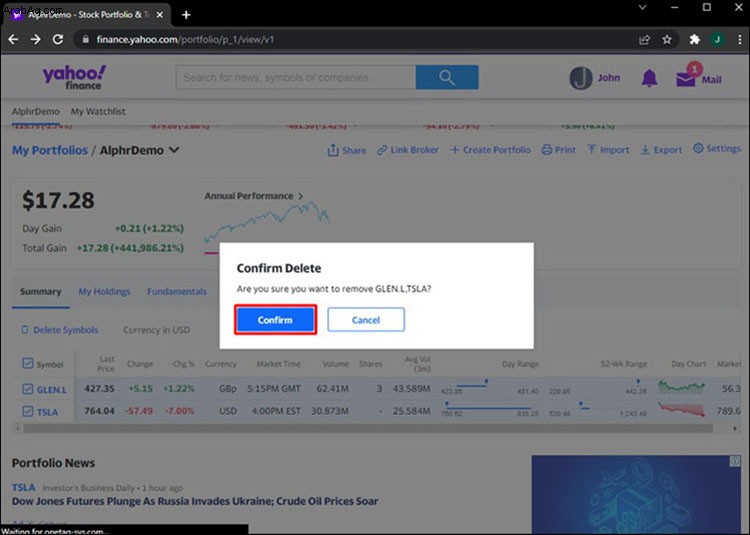Image resolution: width=750 pixels, height=535 pixels.
Task: Import portfolio data
Action: (608, 150)
